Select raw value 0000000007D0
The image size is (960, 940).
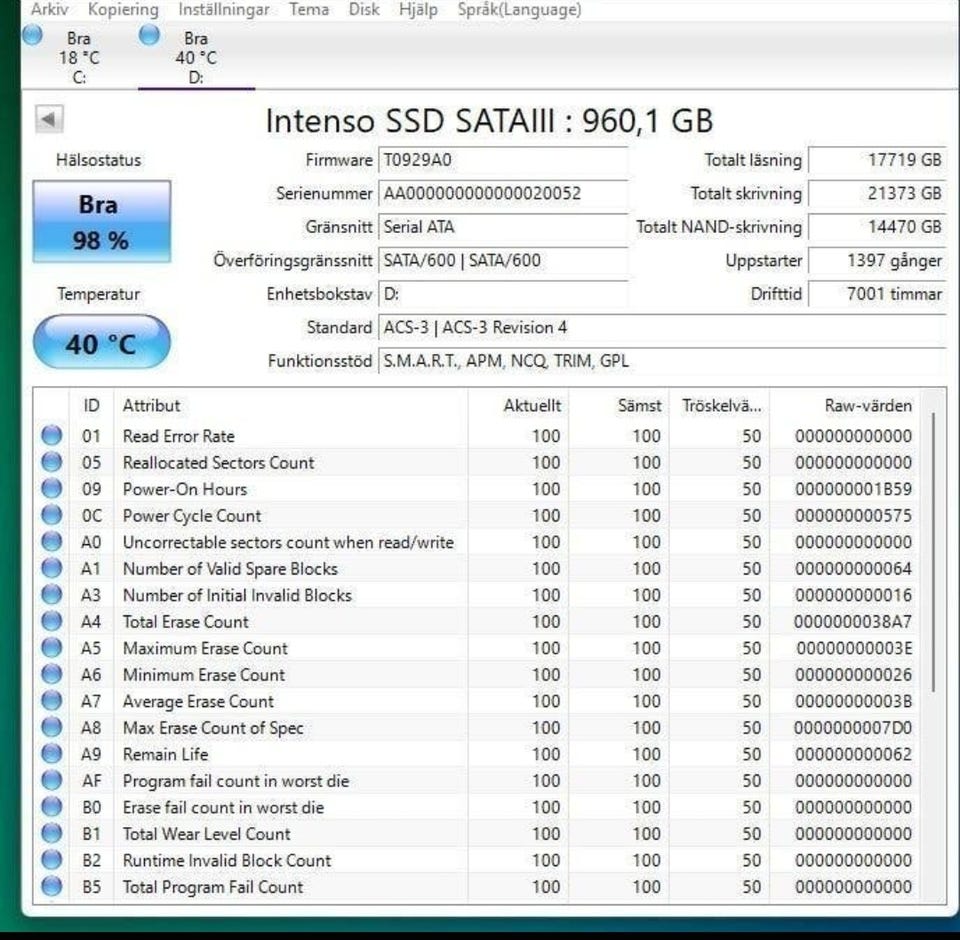point(853,728)
